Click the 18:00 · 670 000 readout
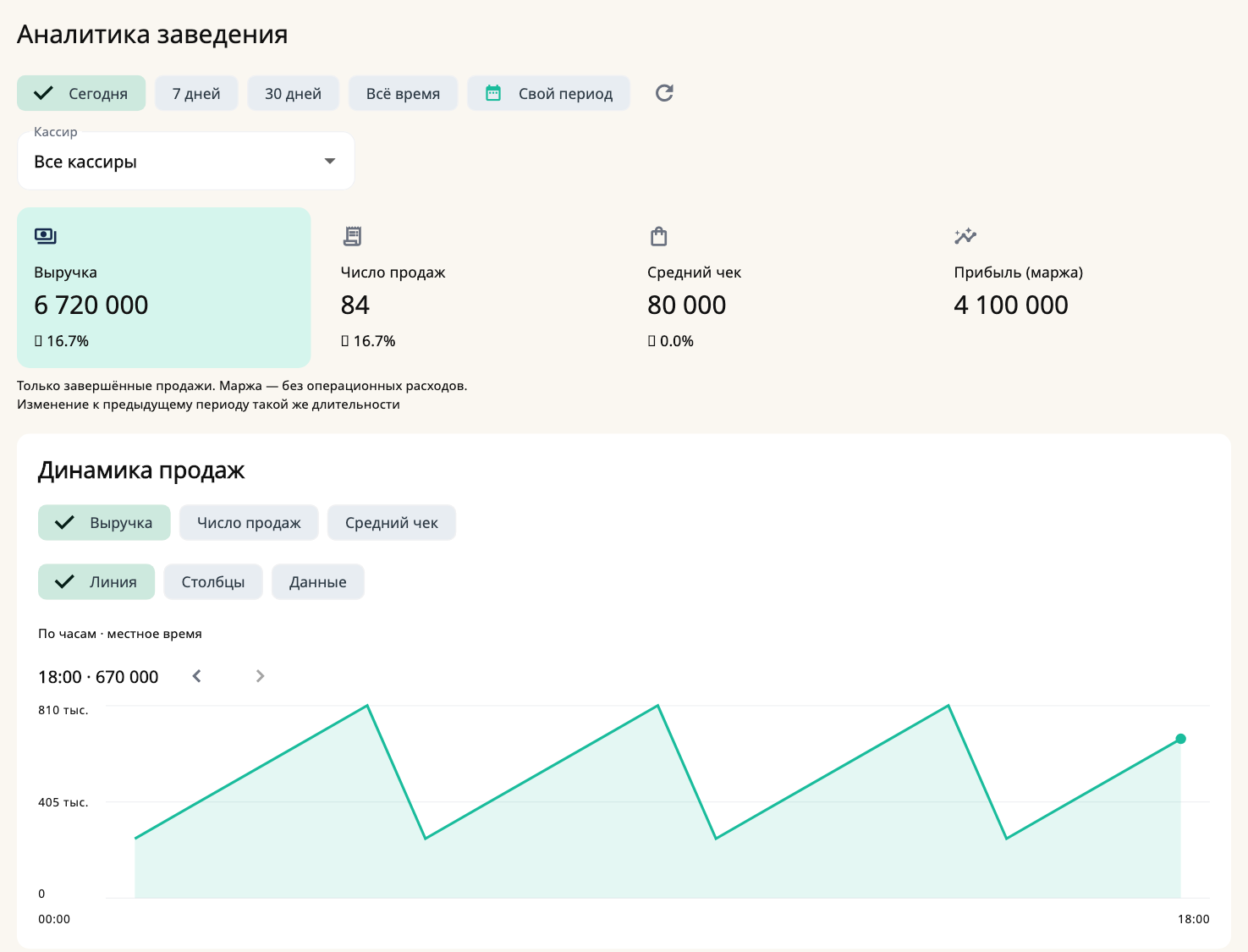 click(98, 677)
